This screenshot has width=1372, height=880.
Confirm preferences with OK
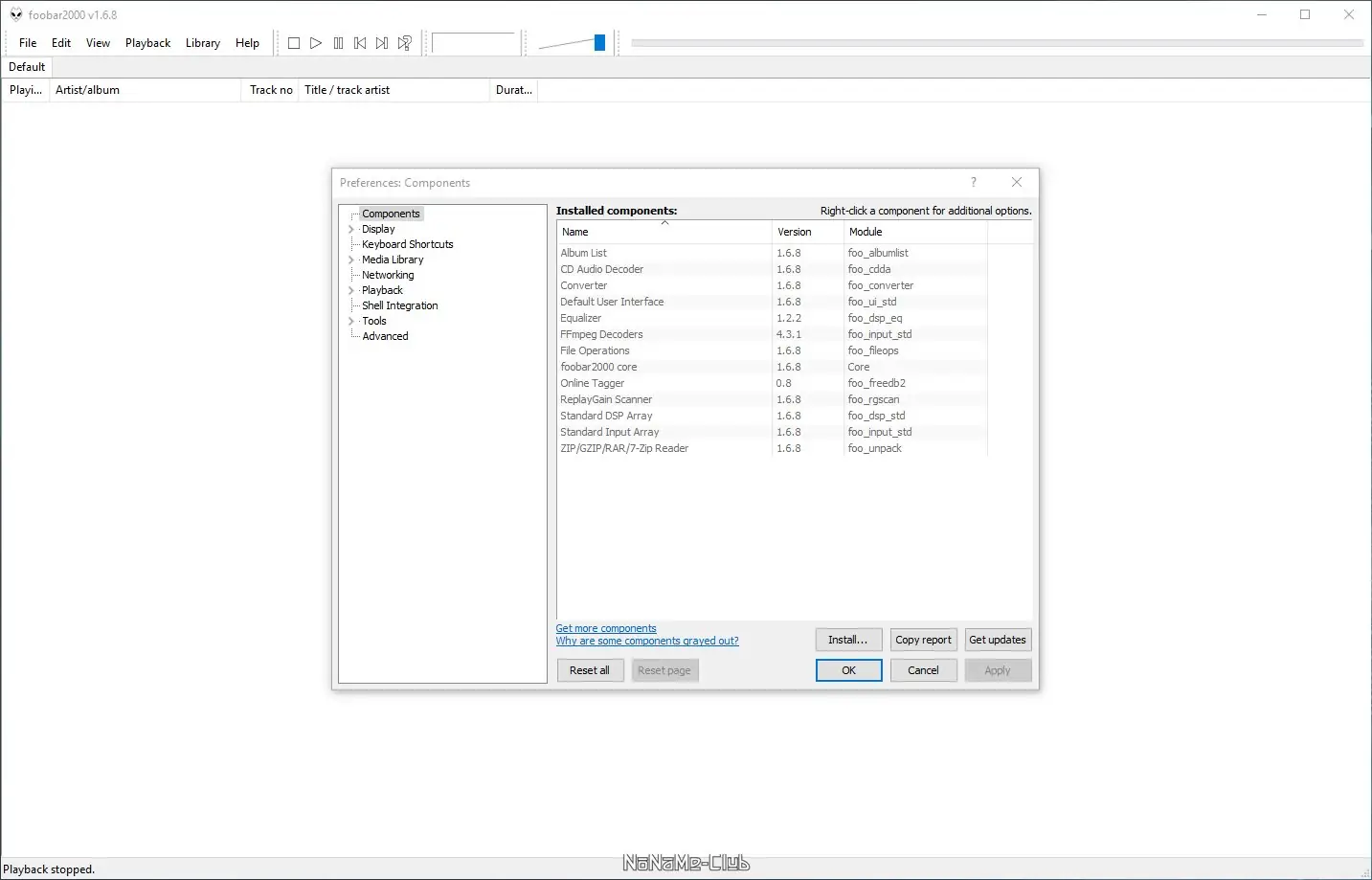tap(848, 670)
